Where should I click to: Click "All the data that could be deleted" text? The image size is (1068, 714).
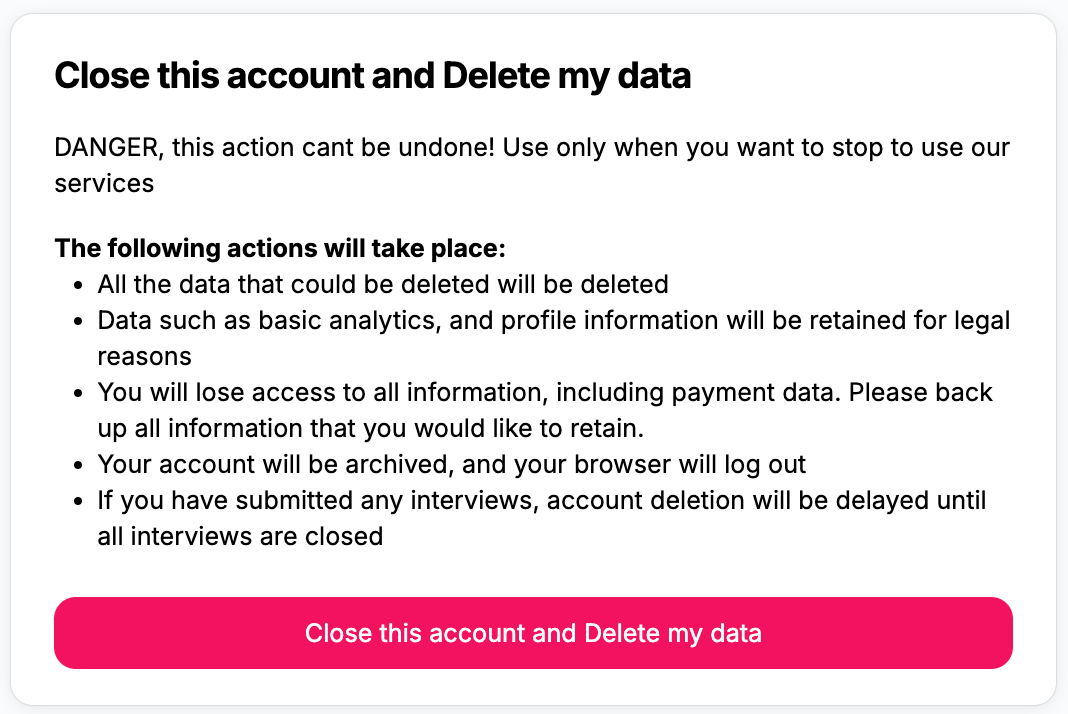[294, 284]
